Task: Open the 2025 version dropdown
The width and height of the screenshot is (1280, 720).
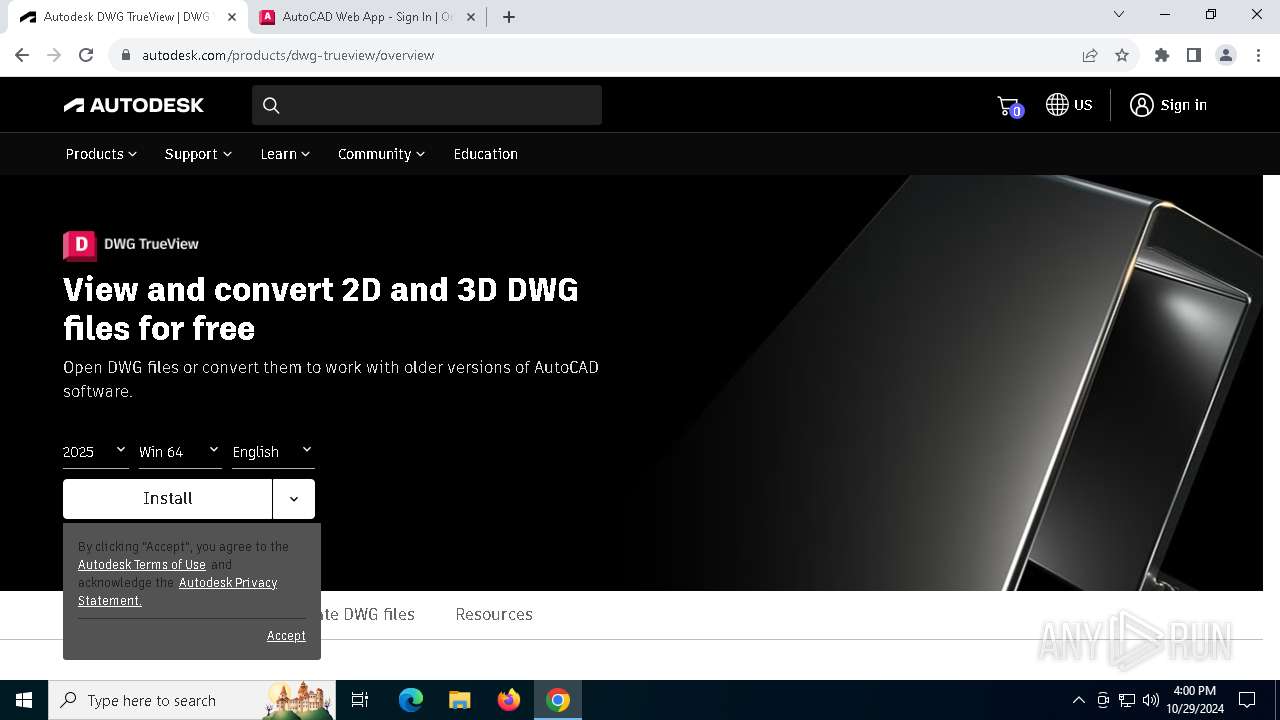Action: 95,452
